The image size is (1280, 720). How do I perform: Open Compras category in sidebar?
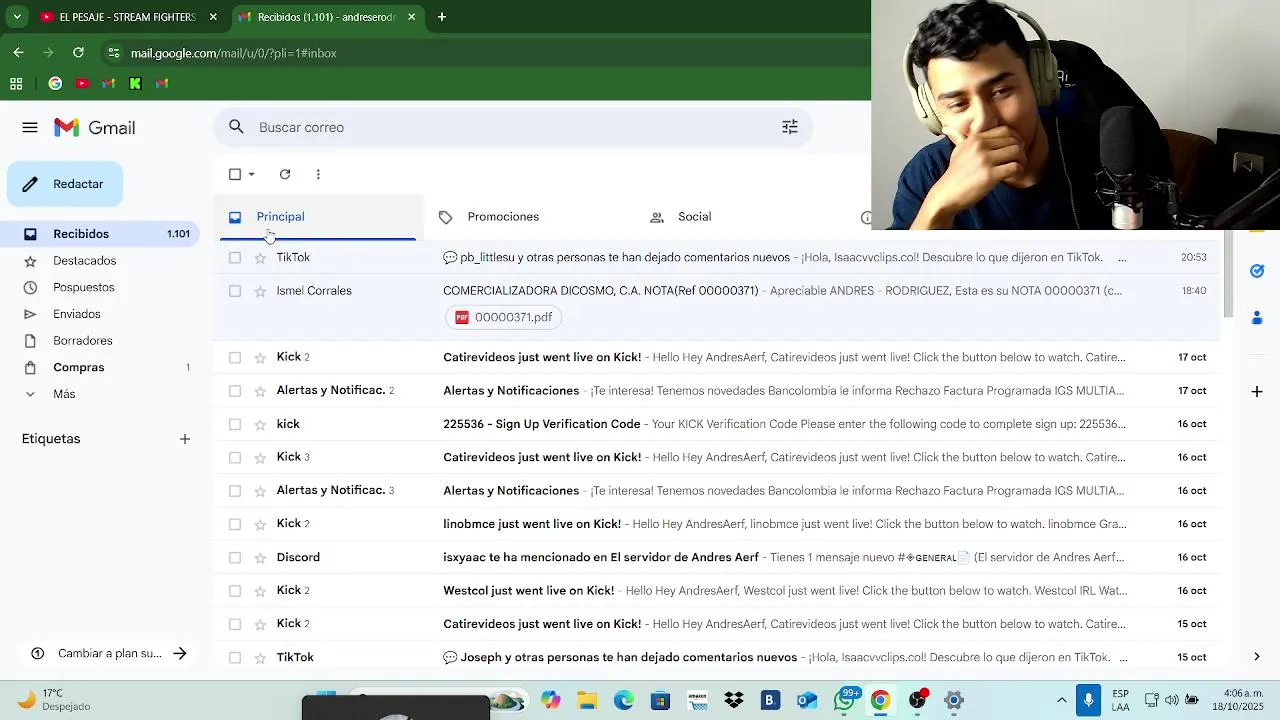79,368
